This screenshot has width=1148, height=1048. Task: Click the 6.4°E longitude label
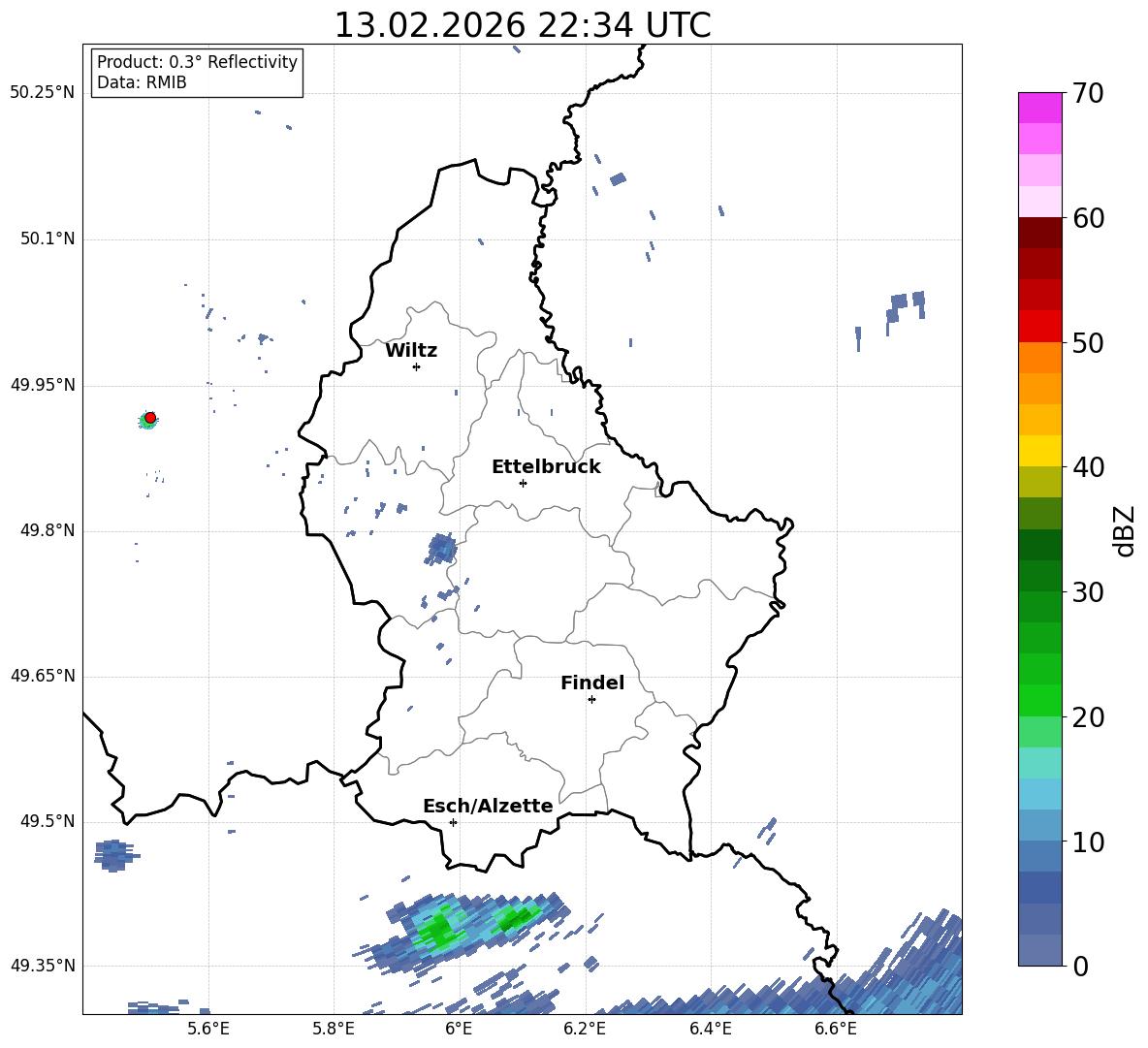click(x=710, y=1029)
